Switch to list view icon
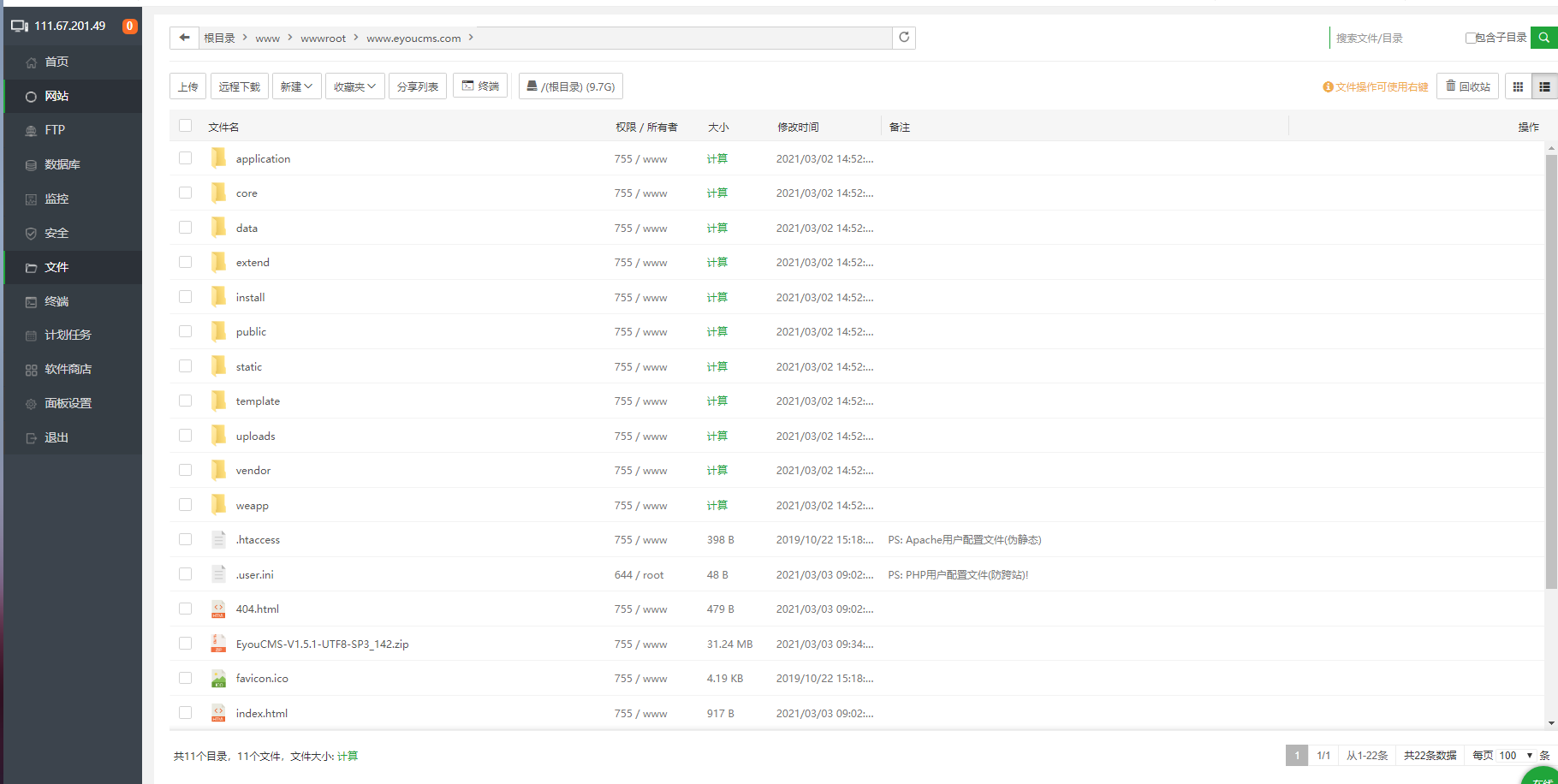This screenshot has width=1558, height=784. point(1544,86)
